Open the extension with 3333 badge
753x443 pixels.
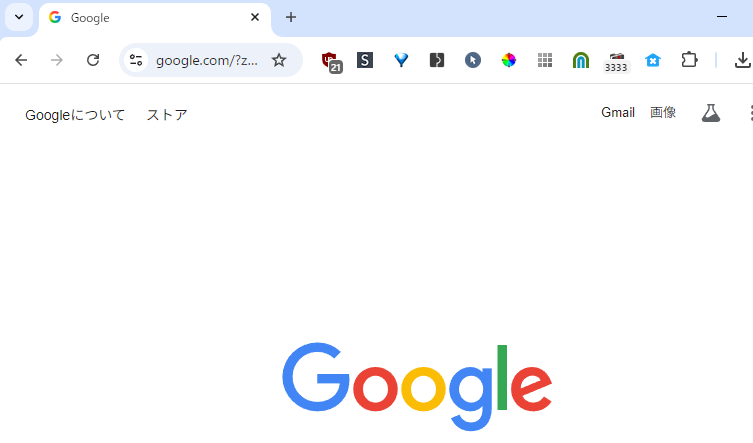(616, 62)
